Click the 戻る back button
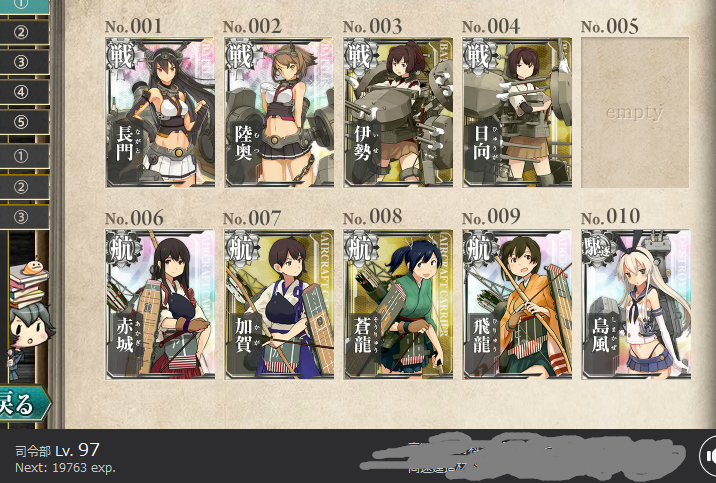Image resolution: width=716 pixels, height=483 pixels. coord(24,404)
